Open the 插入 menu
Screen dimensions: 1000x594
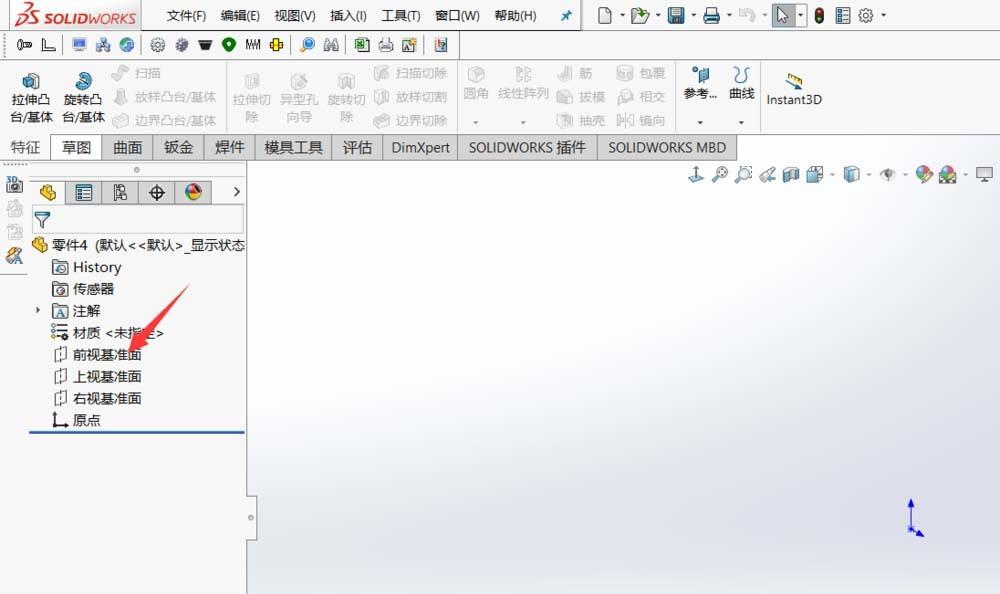click(347, 15)
